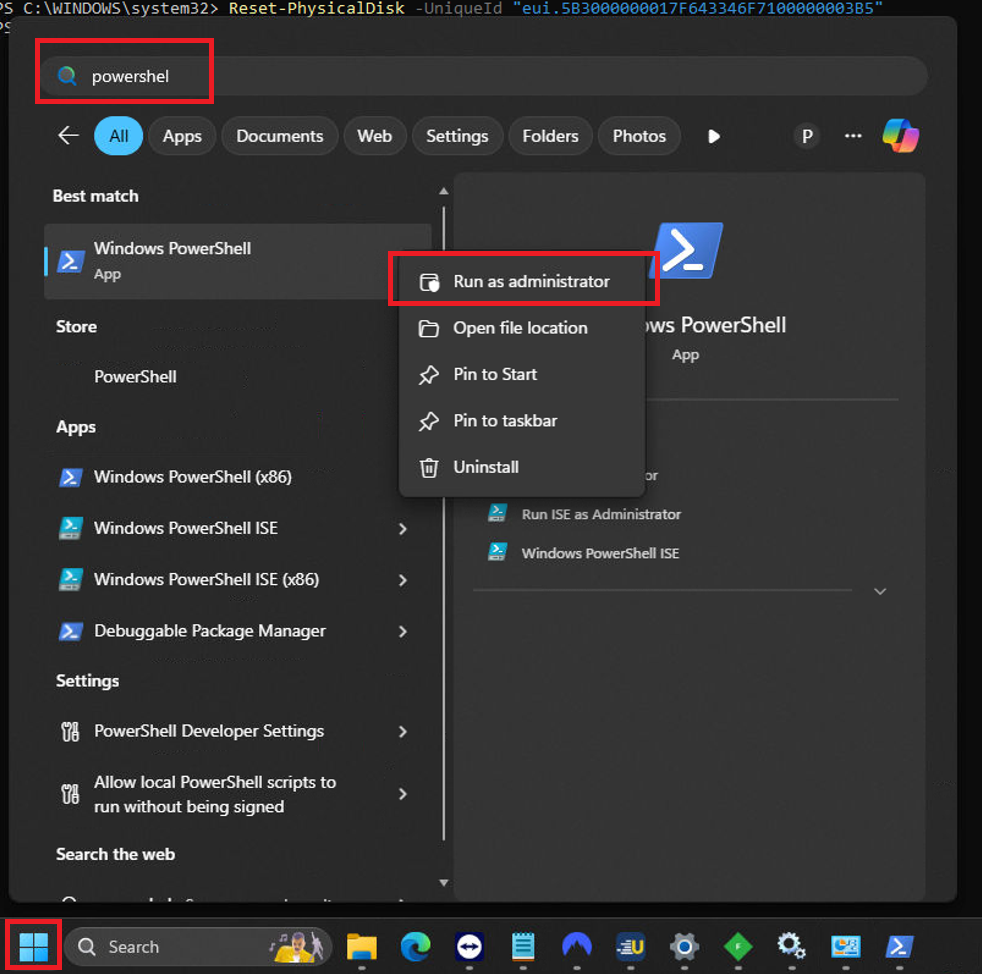The height and width of the screenshot is (974, 982).
Task: Expand the PowerShell Developer Settings chevron
Action: [403, 732]
